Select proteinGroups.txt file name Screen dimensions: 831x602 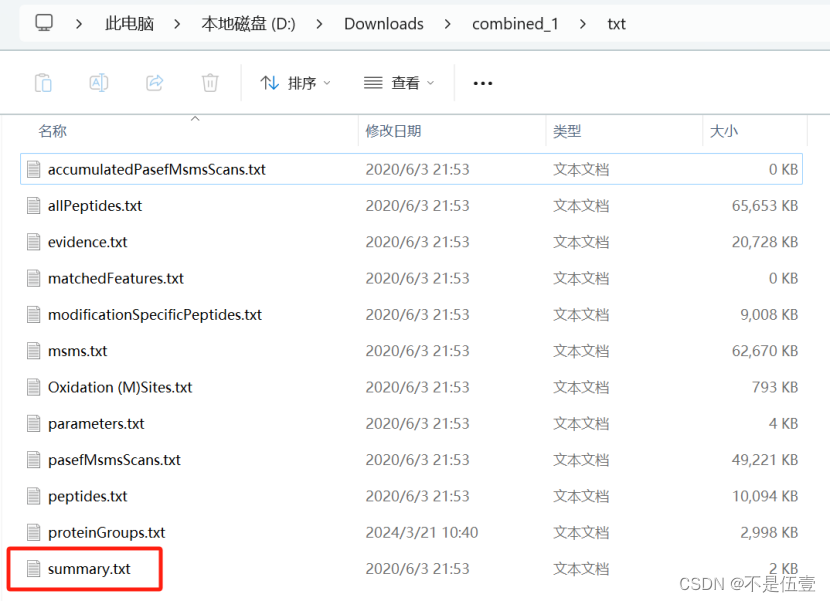pyautogui.click(x=107, y=533)
